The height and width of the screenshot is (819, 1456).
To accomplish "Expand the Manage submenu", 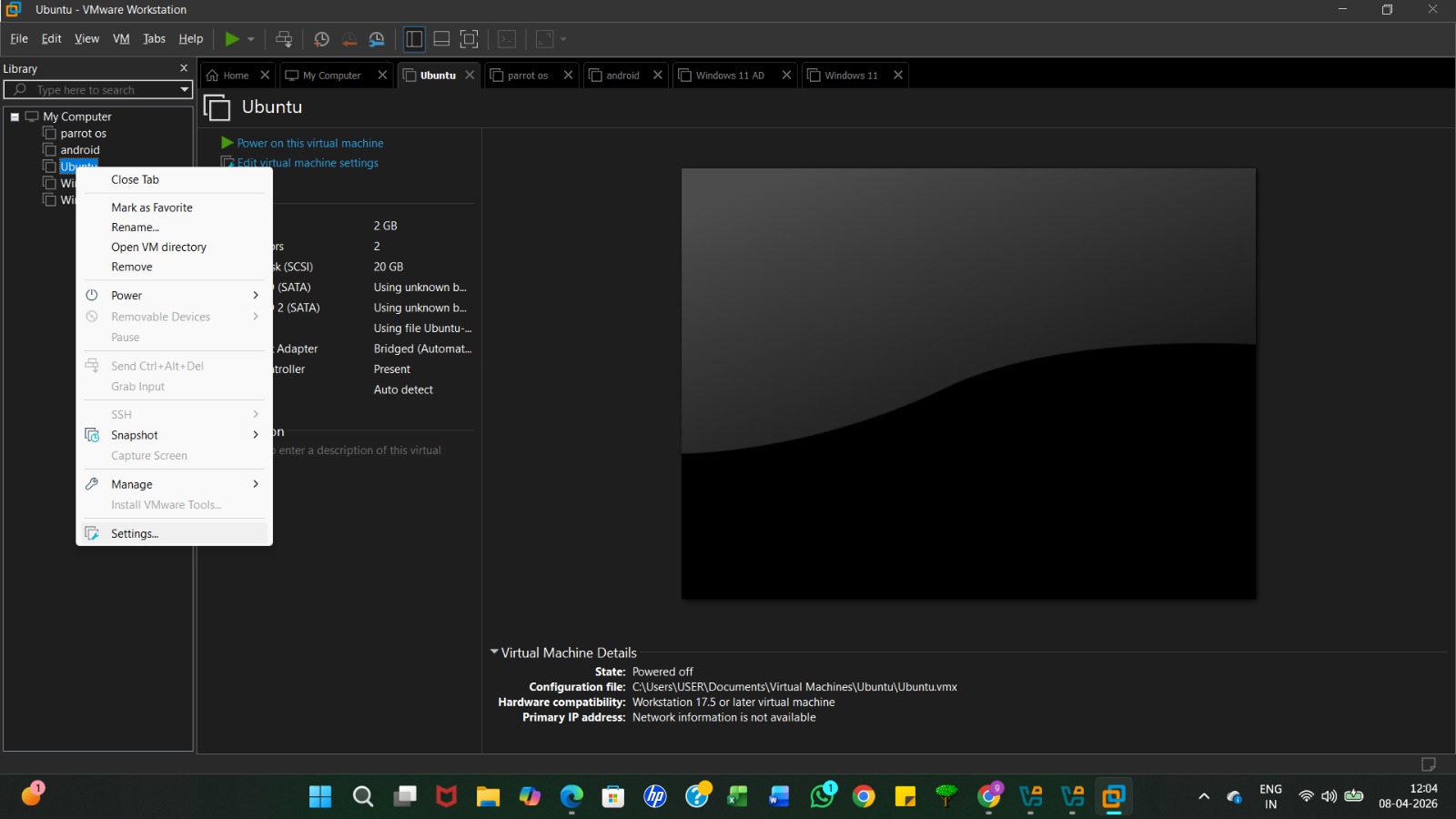I will pyautogui.click(x=174, y=485).
